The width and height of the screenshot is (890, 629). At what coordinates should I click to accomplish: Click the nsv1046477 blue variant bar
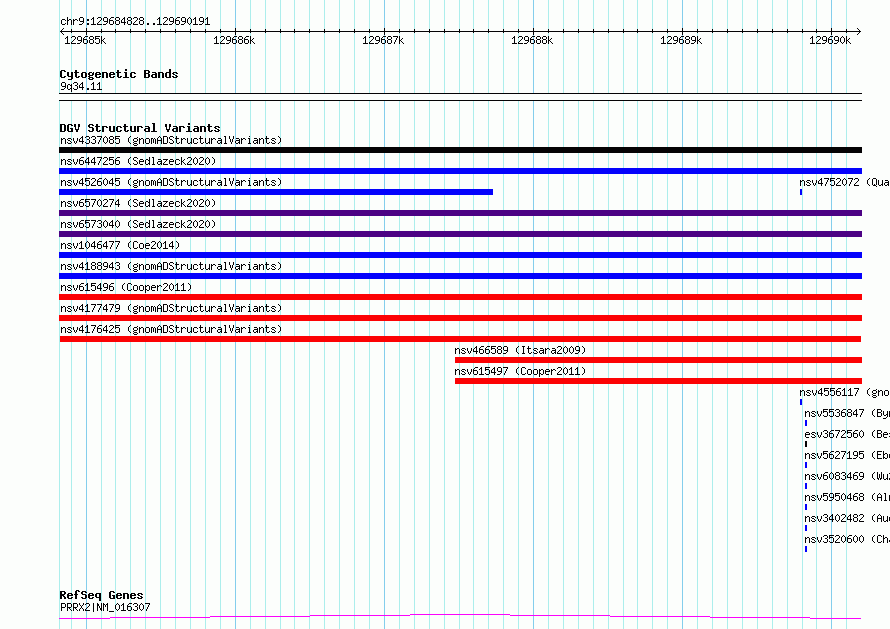pyautogui.click(x=460, y=255)
